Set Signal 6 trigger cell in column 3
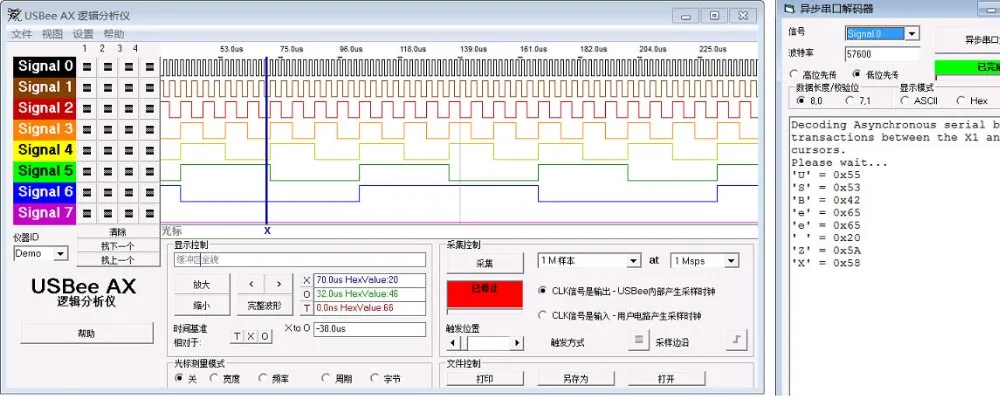Viewport: 1000px width, 399px height. coord(129,192)
